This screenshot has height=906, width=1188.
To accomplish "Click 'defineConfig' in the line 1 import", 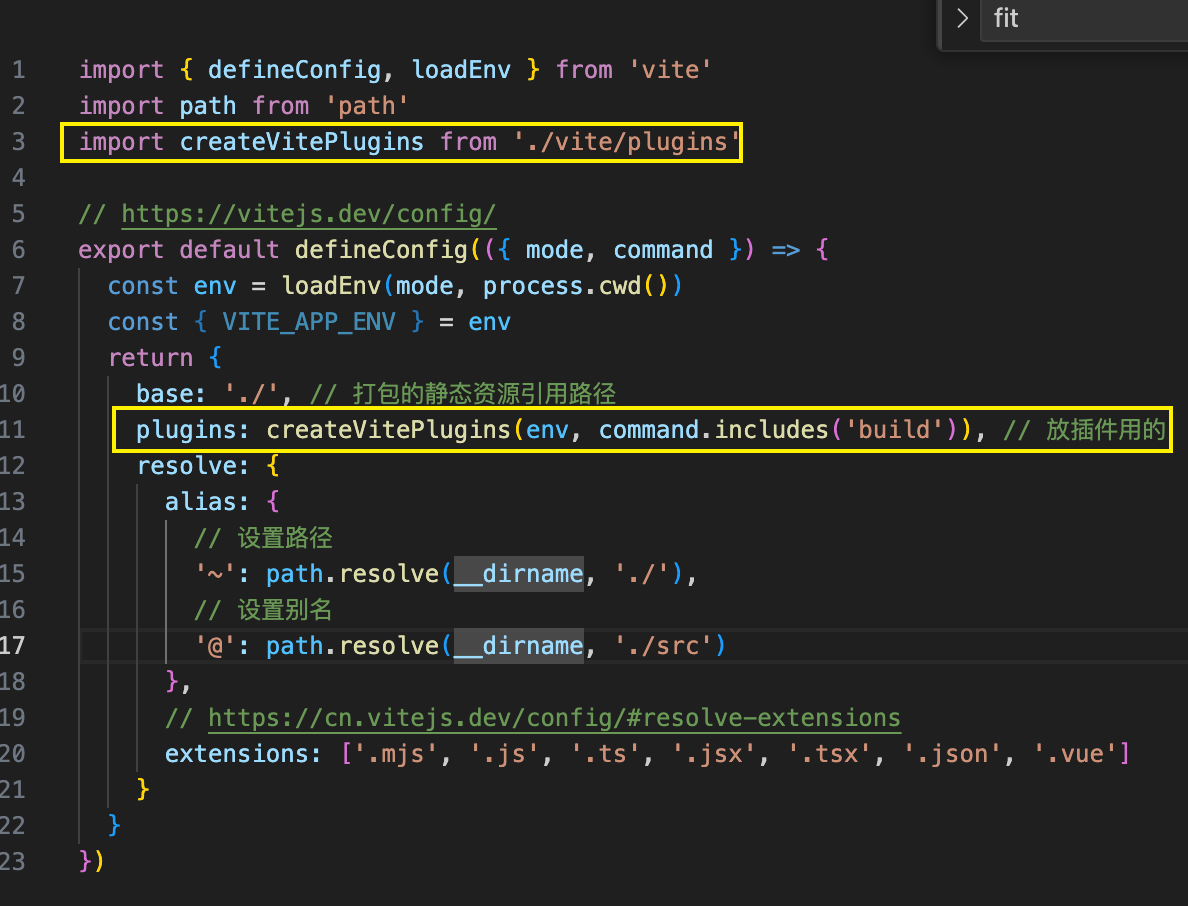I will click(x=295, y=70).
